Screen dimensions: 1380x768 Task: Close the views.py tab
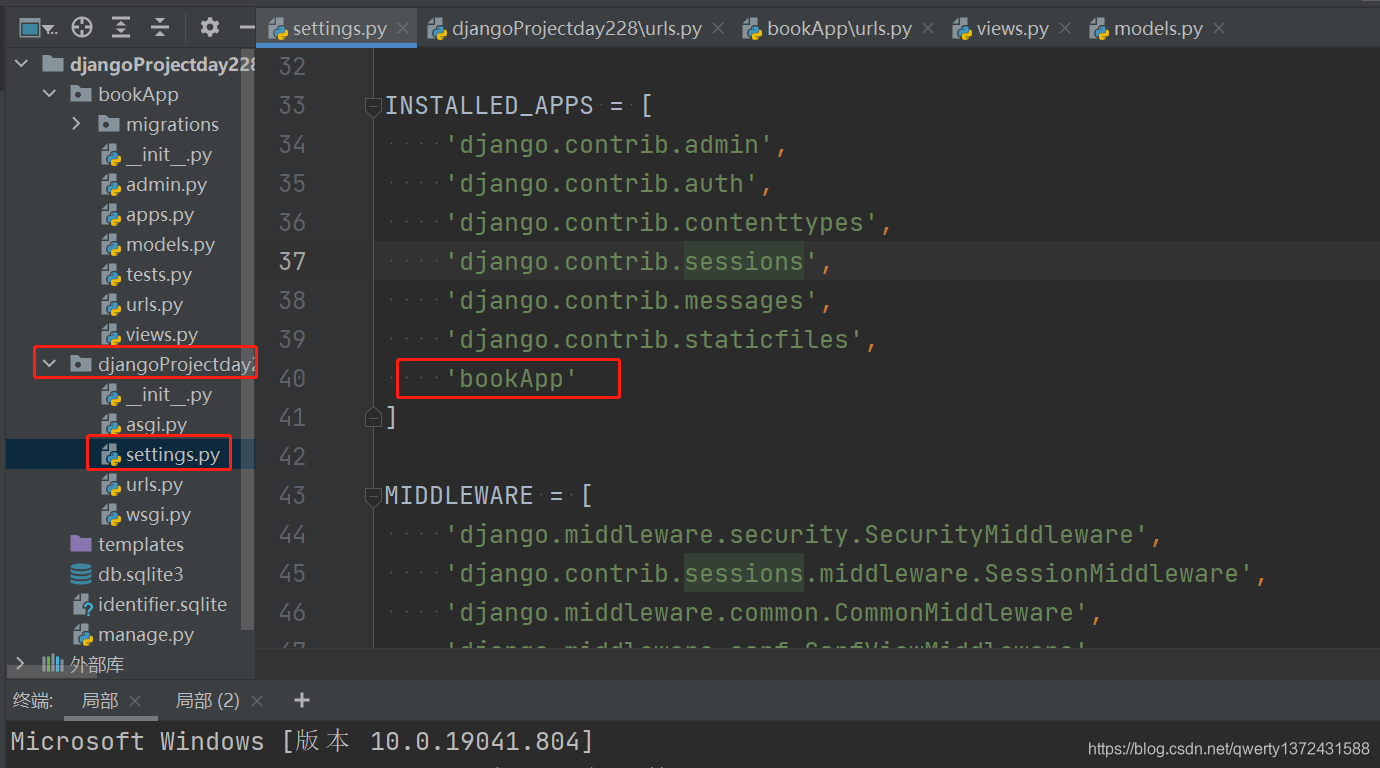pyautogui.click(x=1066, y=29)
